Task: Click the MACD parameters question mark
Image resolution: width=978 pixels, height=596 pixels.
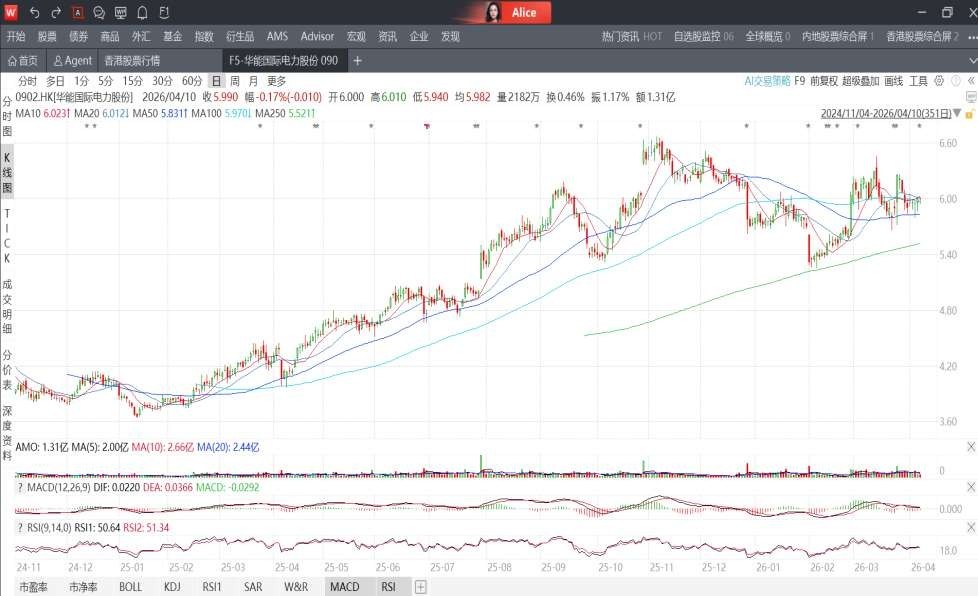Action: (x=21, y=486)
